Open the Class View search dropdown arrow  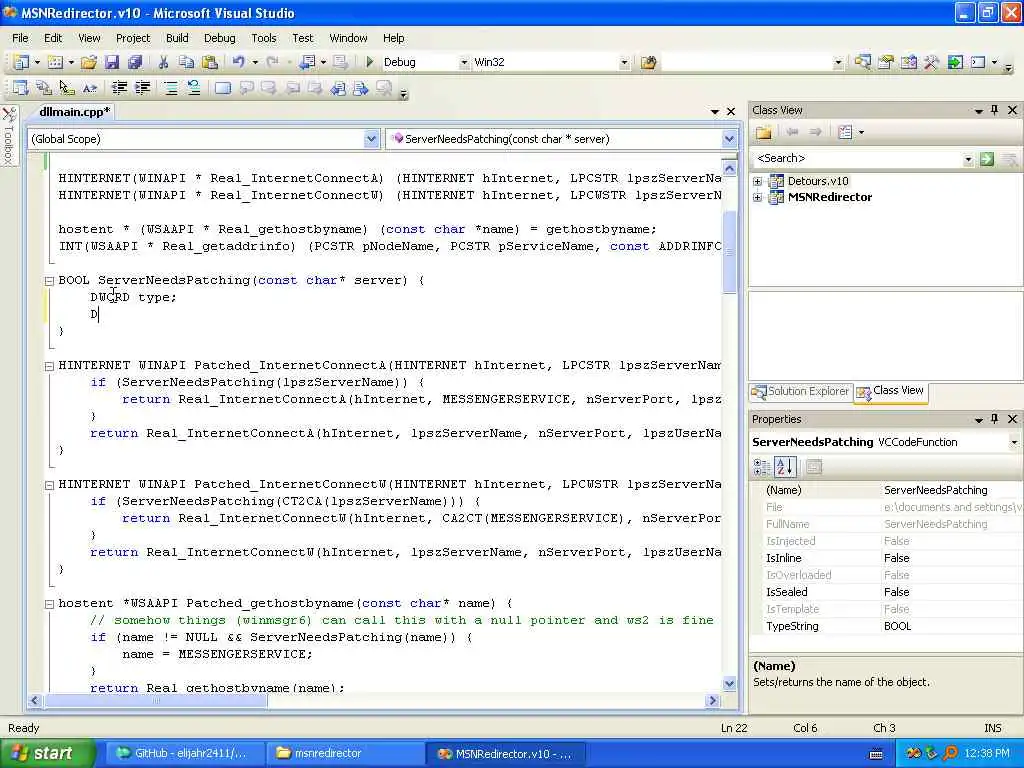tap(968, 159)
